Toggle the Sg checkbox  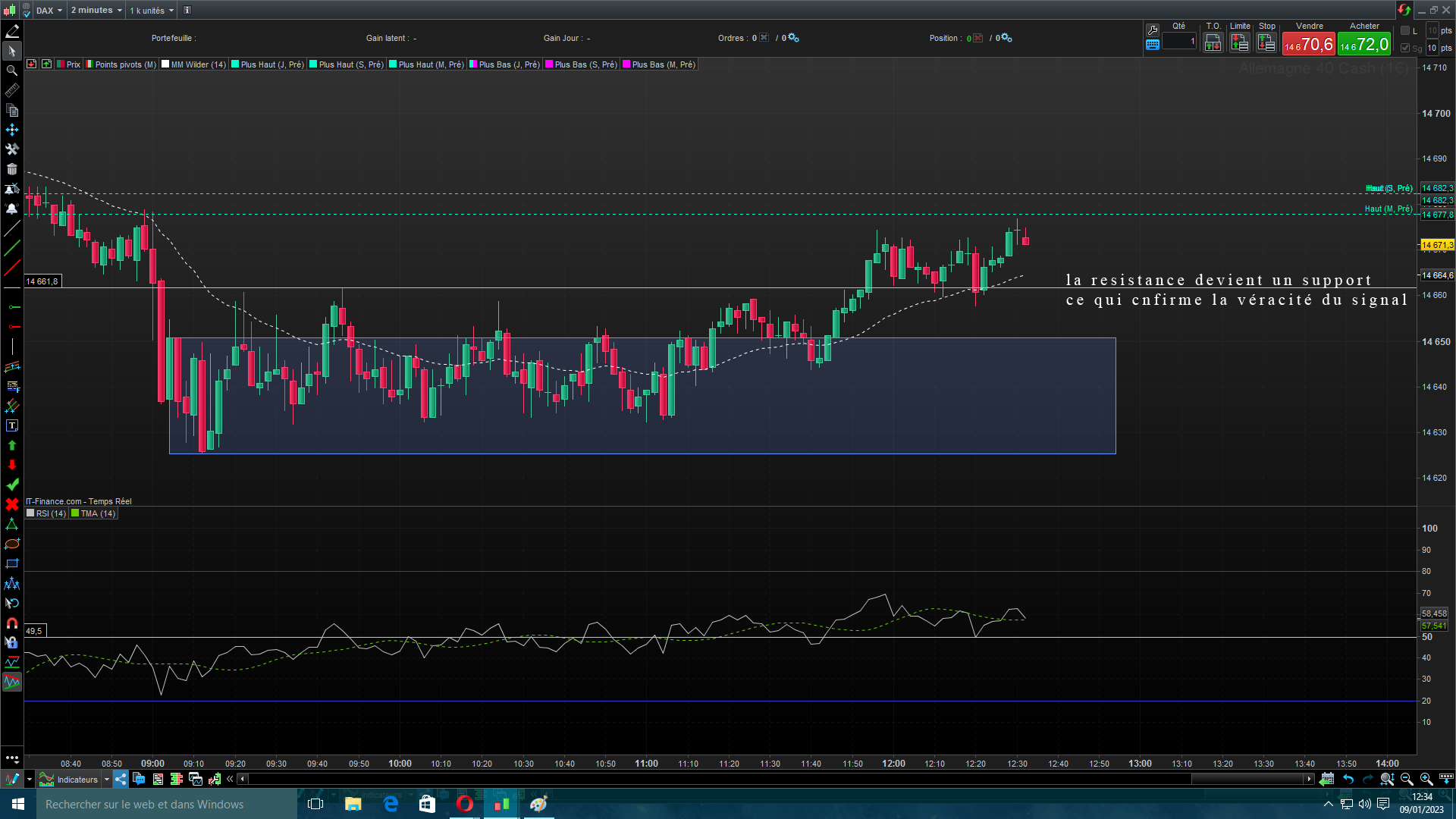tap(1405, 48)
